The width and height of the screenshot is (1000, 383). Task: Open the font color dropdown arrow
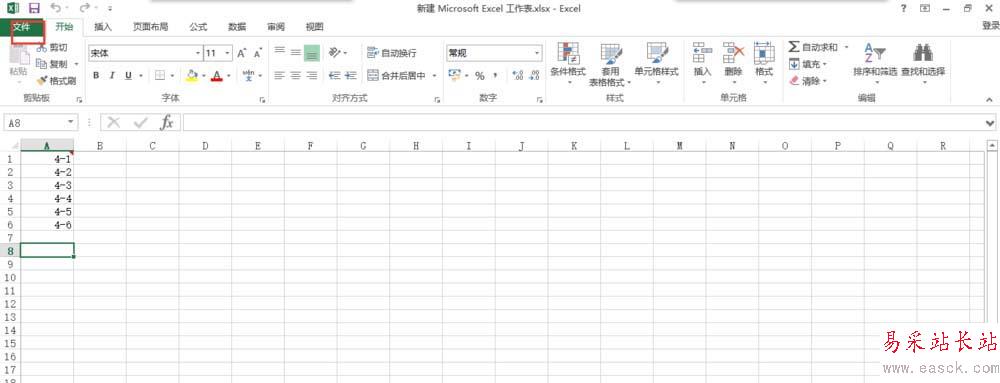(228, 76)
